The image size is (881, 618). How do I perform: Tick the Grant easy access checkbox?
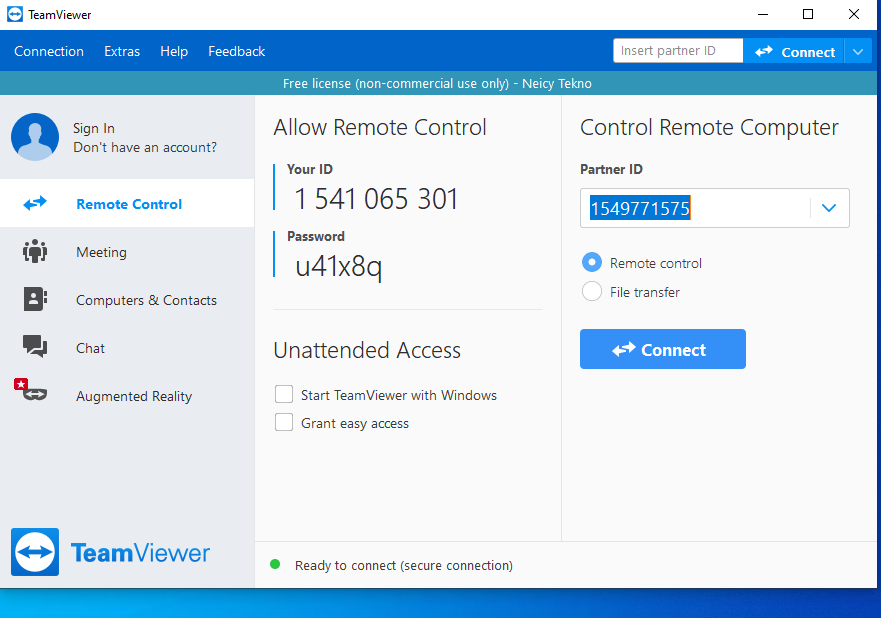(284, 422)
